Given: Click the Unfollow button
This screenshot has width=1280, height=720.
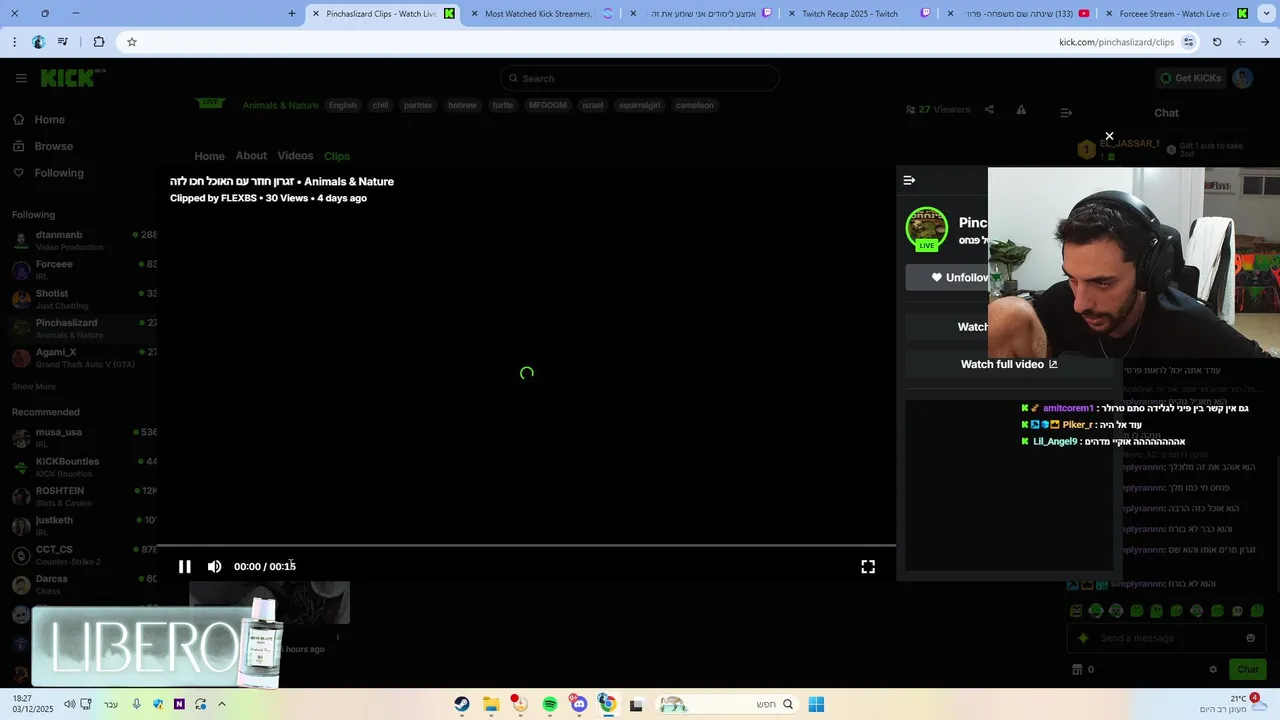Looking at the screenshot, I should (x=947, y=277).
